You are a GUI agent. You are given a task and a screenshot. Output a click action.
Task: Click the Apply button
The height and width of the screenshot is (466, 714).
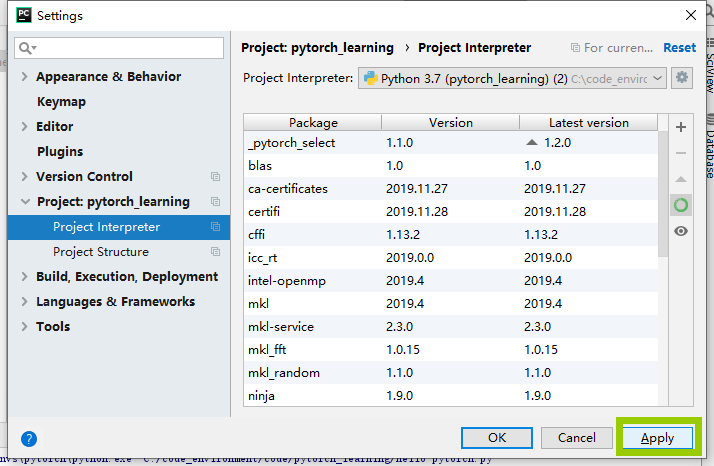658,438
